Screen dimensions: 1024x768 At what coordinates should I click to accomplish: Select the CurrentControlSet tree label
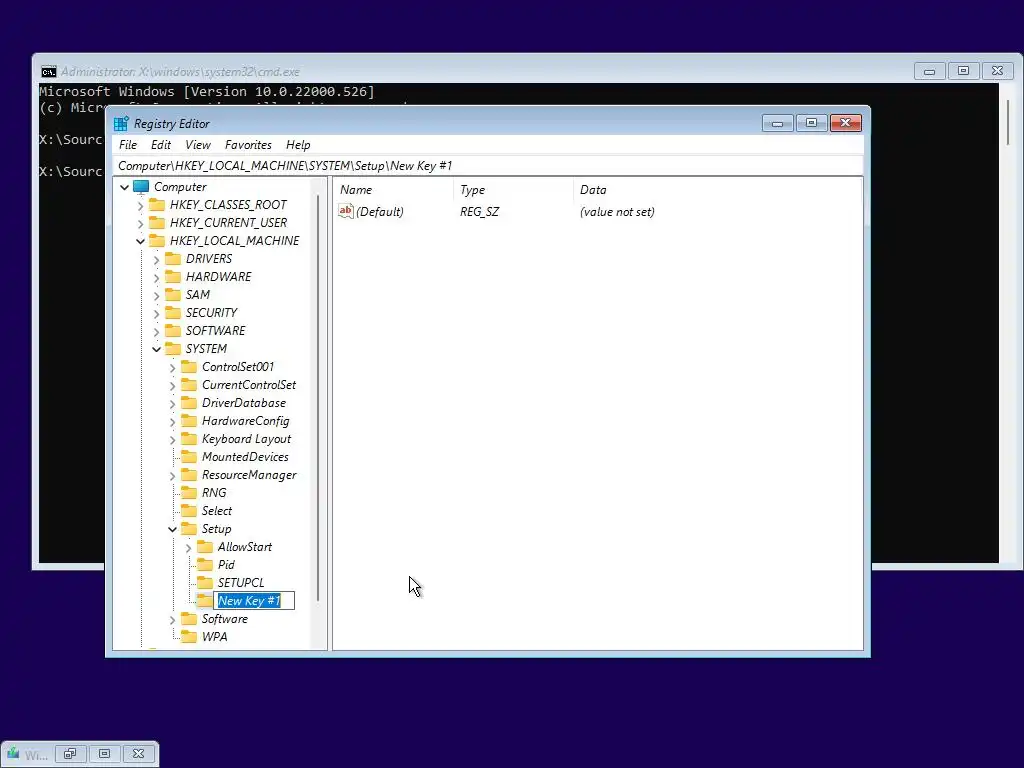(x=249, y=385)
